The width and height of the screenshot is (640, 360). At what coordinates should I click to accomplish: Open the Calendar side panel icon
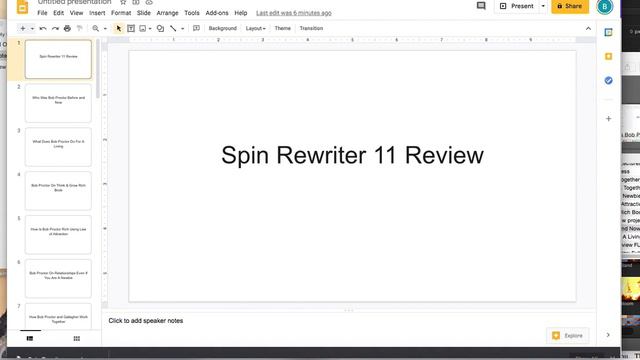(x=608, y=32)
